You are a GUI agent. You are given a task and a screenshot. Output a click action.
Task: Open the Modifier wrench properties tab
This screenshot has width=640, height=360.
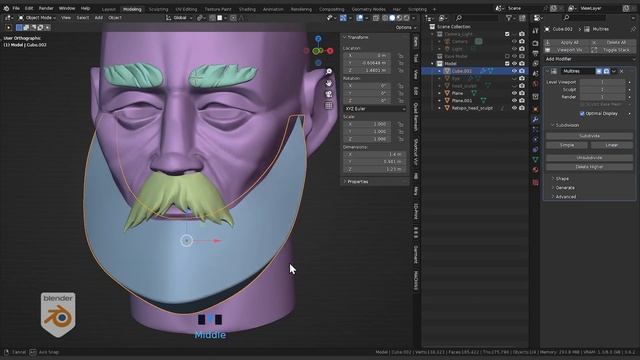536,120
